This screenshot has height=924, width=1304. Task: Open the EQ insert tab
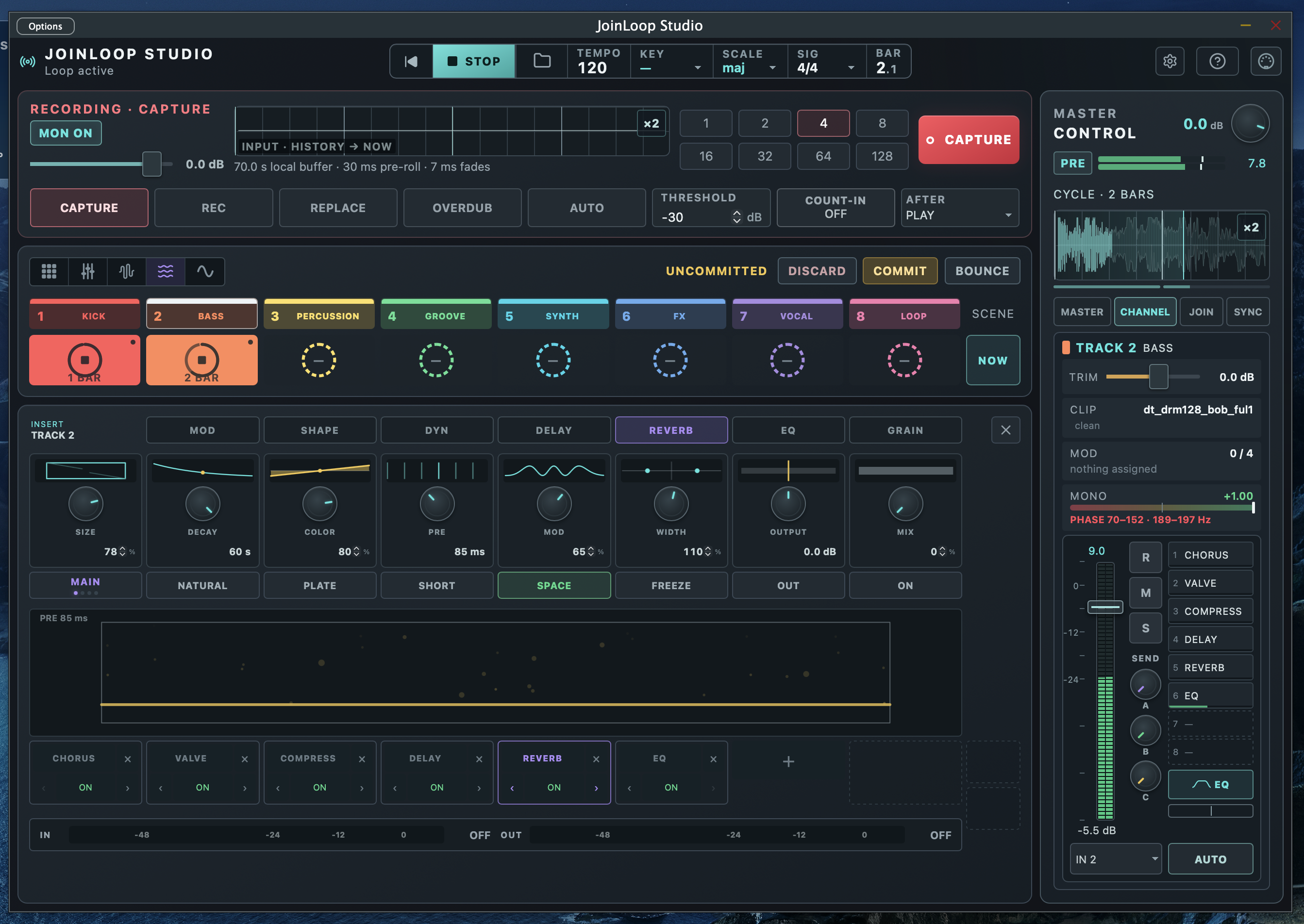click(788, 430)
